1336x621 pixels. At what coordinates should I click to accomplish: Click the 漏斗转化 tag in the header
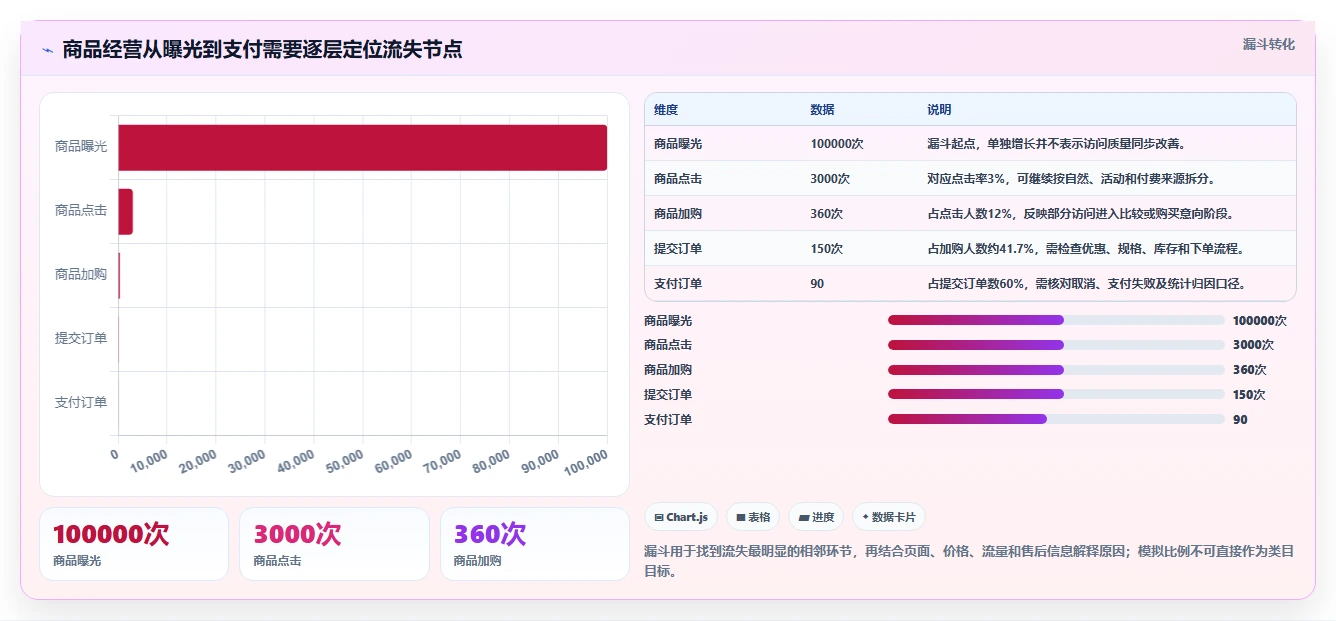pos(1268,44)
